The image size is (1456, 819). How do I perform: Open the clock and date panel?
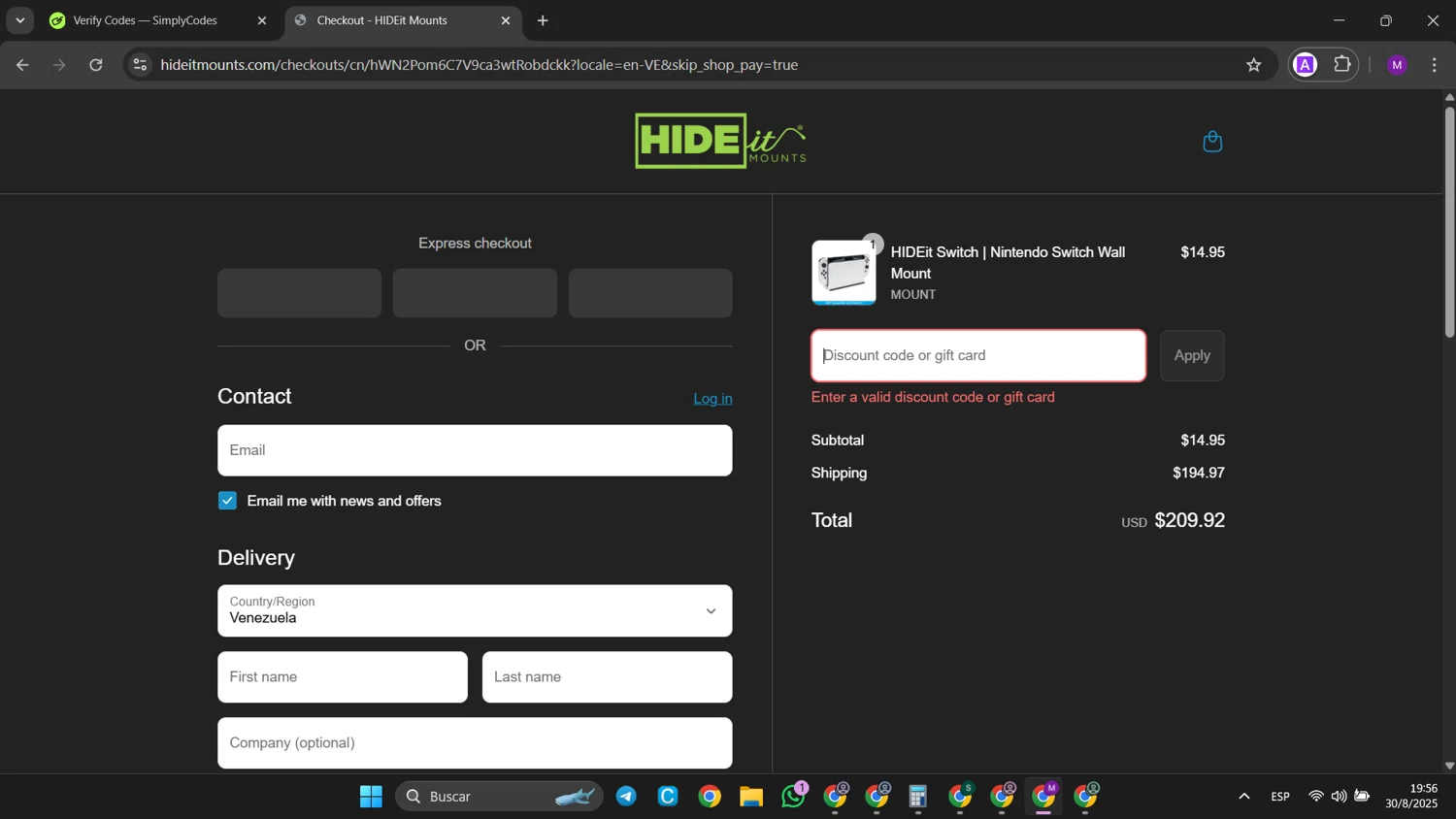[x=1412, y=797]
